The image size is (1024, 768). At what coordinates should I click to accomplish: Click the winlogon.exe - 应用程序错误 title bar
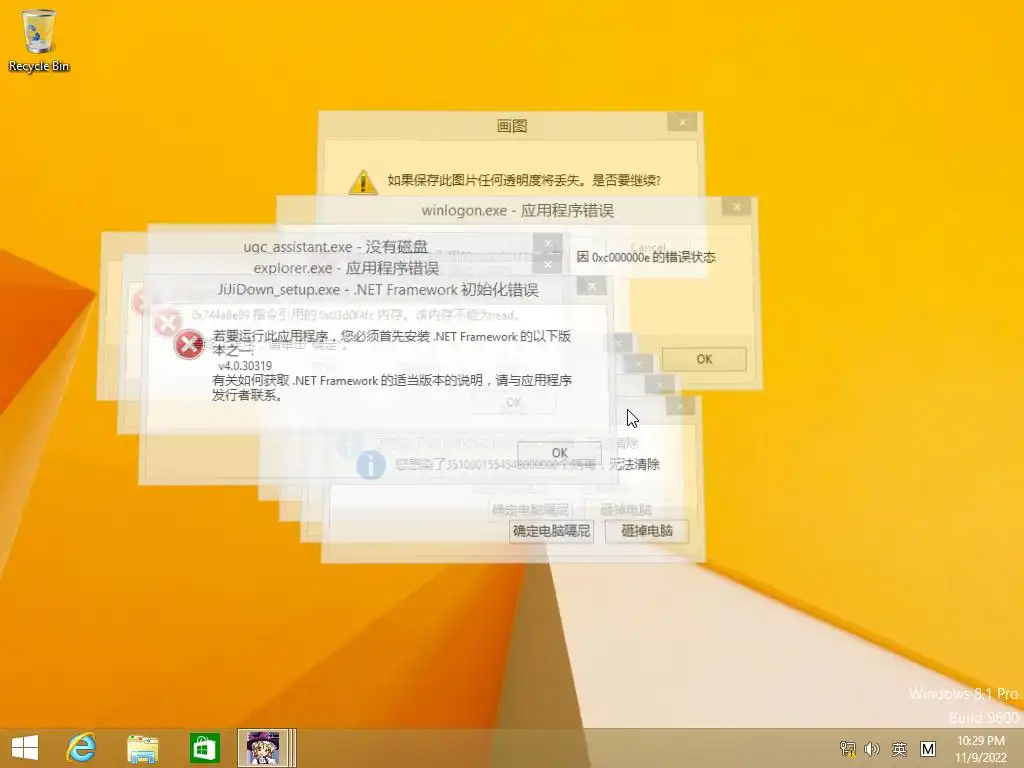click(517, 210)
